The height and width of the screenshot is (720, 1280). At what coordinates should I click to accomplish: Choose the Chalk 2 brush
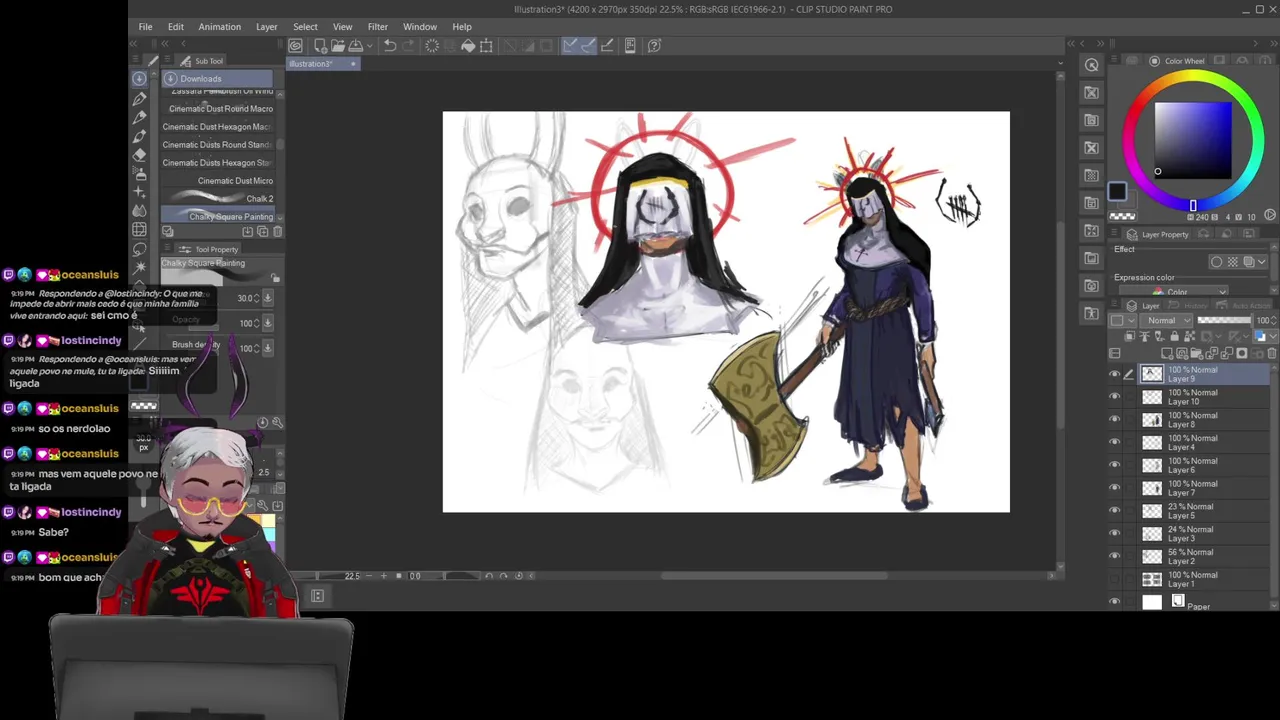click(218, 199)
